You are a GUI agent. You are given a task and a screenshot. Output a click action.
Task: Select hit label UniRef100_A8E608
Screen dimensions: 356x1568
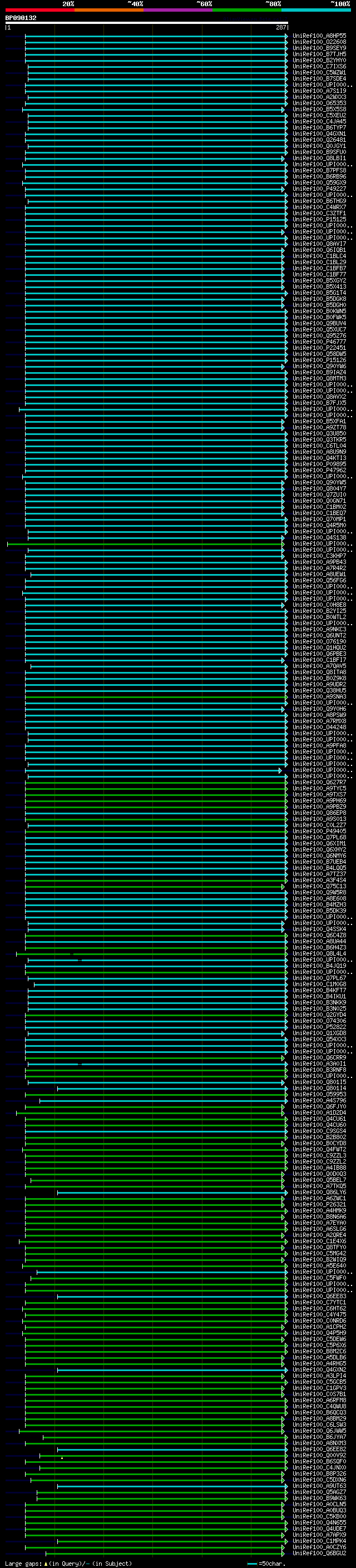click(319, 899)
